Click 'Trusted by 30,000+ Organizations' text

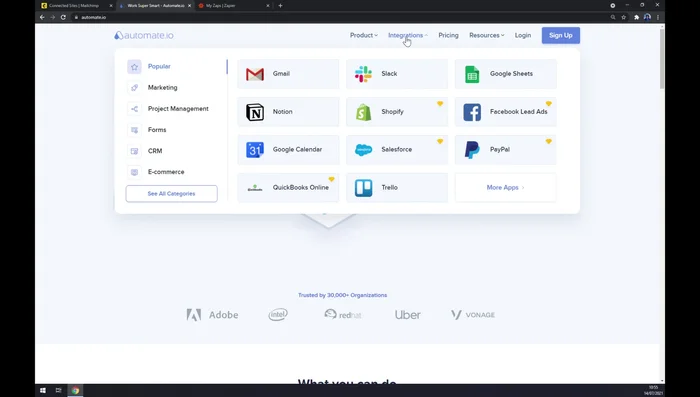click(x=342, y=295)
